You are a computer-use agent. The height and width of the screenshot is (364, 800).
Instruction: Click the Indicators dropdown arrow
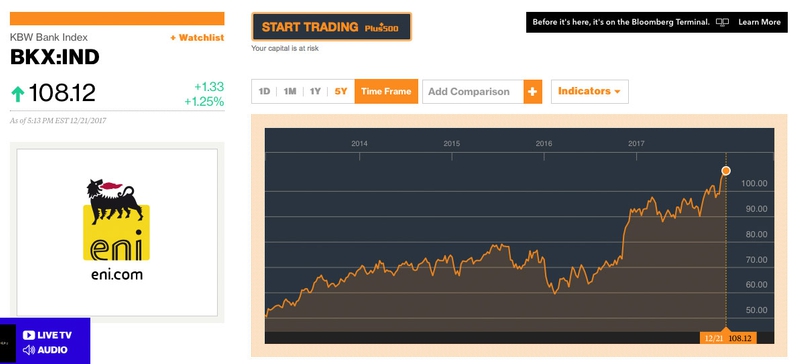[x=617, y=92]
